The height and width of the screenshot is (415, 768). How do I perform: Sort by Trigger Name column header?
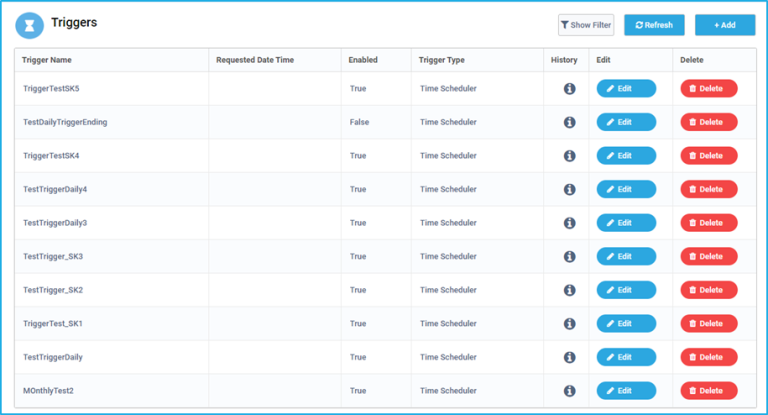pyautogui.click(x=47, y=60)
